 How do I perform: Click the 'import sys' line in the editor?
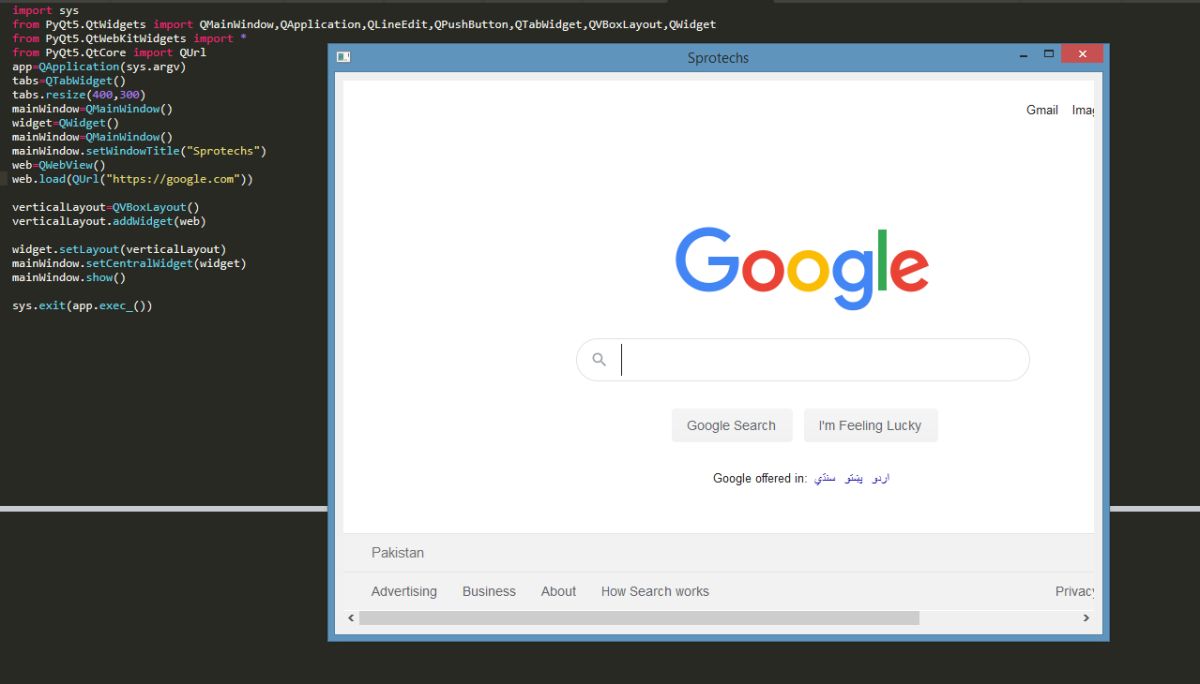(x=45, y=11)
